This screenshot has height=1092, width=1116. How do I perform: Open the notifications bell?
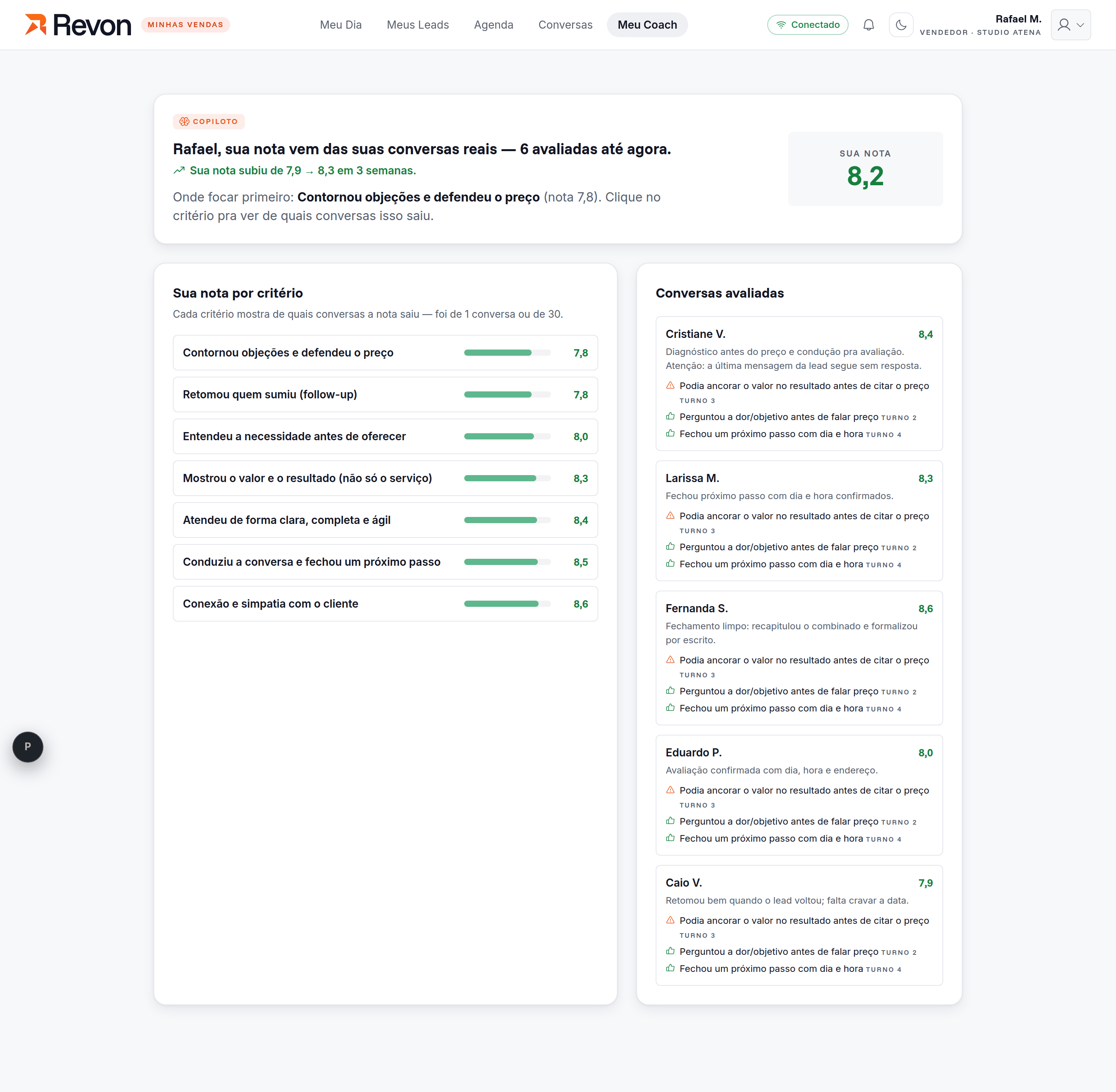pyautogui.click(x=868, y=25)
